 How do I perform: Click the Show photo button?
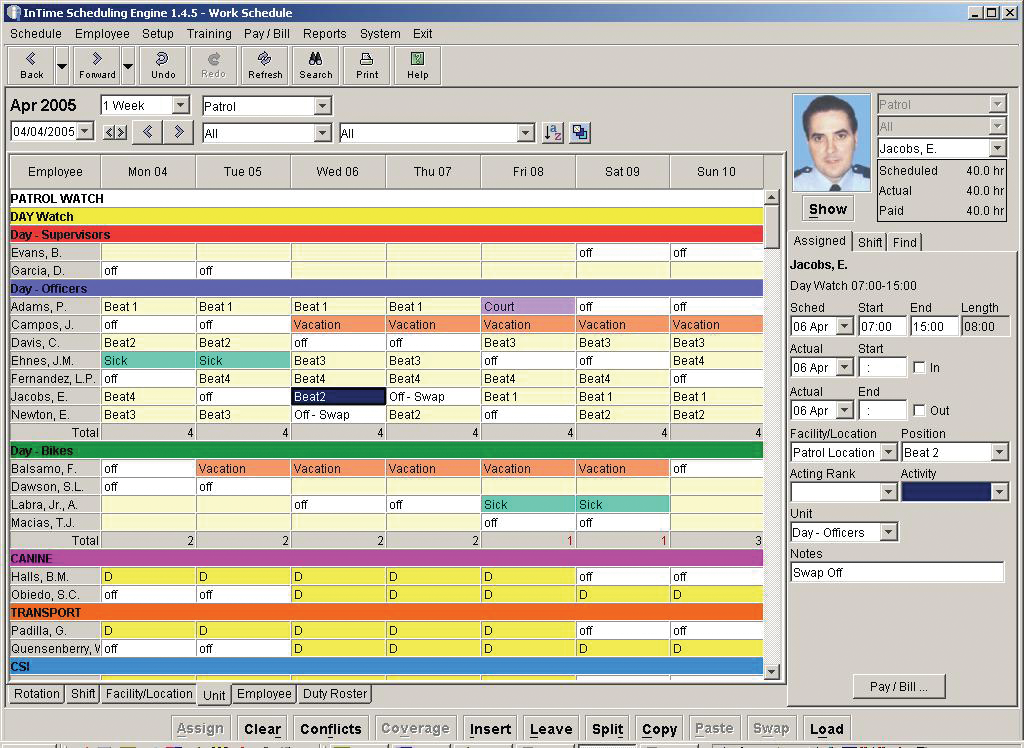827,209
